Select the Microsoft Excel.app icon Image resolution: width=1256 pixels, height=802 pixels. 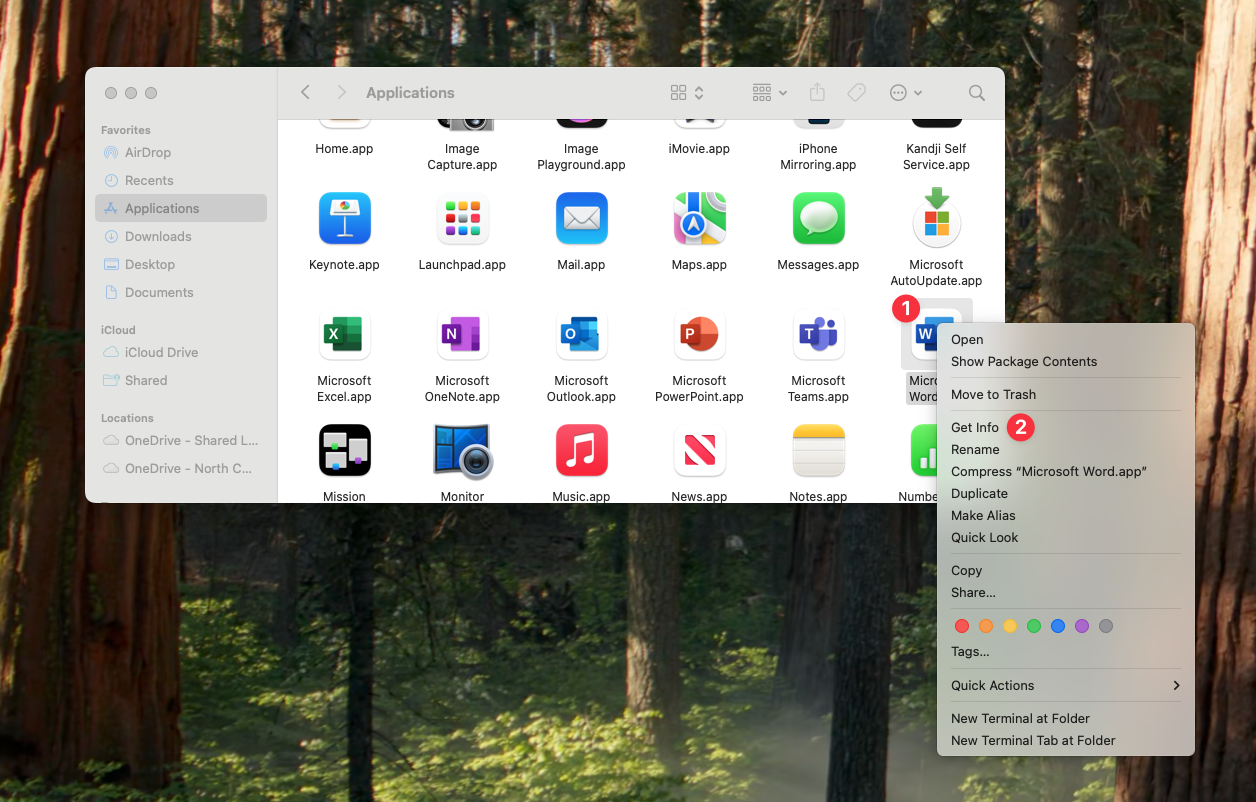(344, 335)
